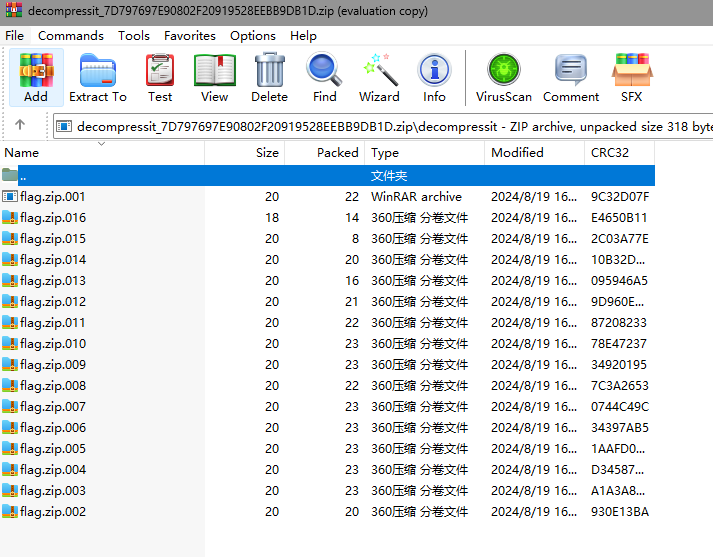The image size is (713, 557).
Task: Go up one folder level arrow
Action: [20, 124]
